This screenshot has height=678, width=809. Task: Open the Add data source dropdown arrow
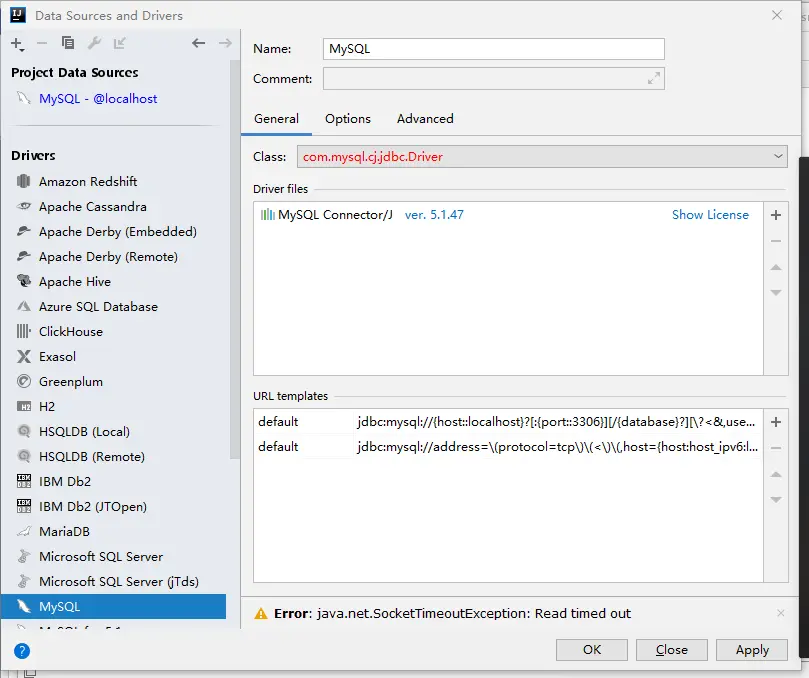(22, 50)
